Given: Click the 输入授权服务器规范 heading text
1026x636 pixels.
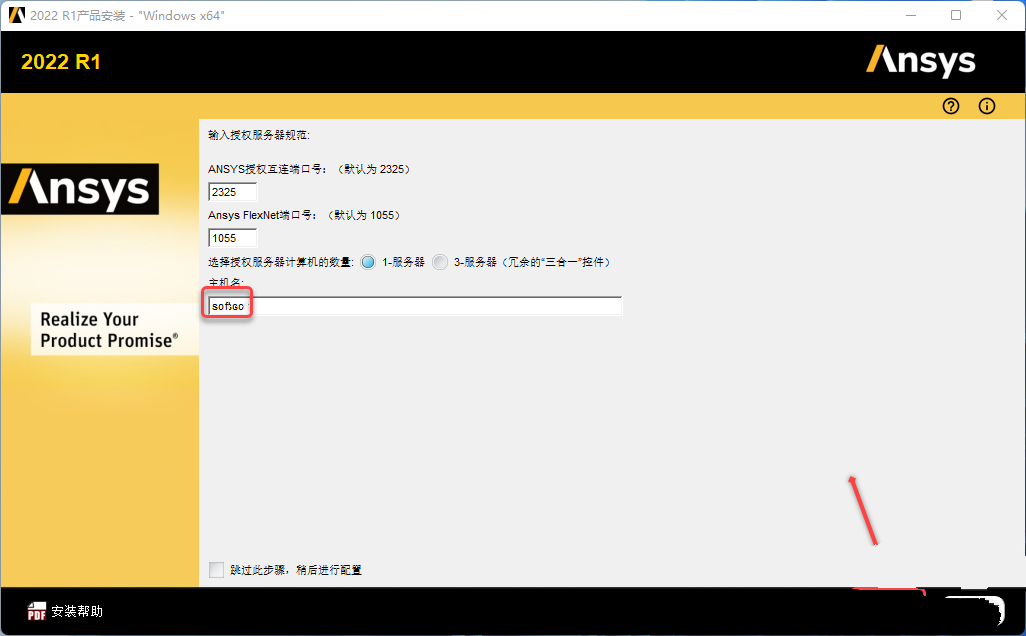Looking at the screenshot, I should [x=258, y=135].
